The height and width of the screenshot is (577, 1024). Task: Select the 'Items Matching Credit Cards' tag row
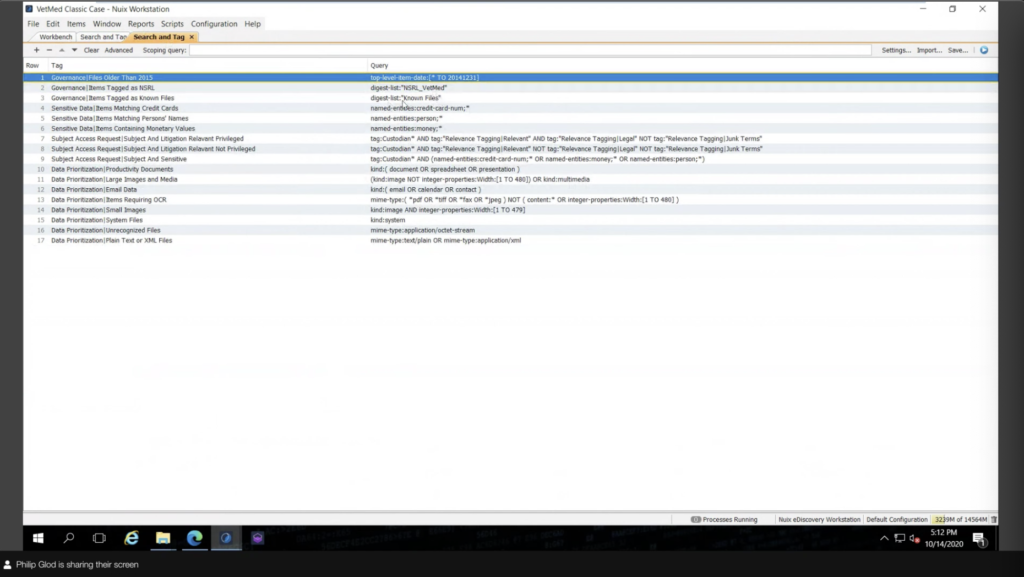[x=511, y=108]
